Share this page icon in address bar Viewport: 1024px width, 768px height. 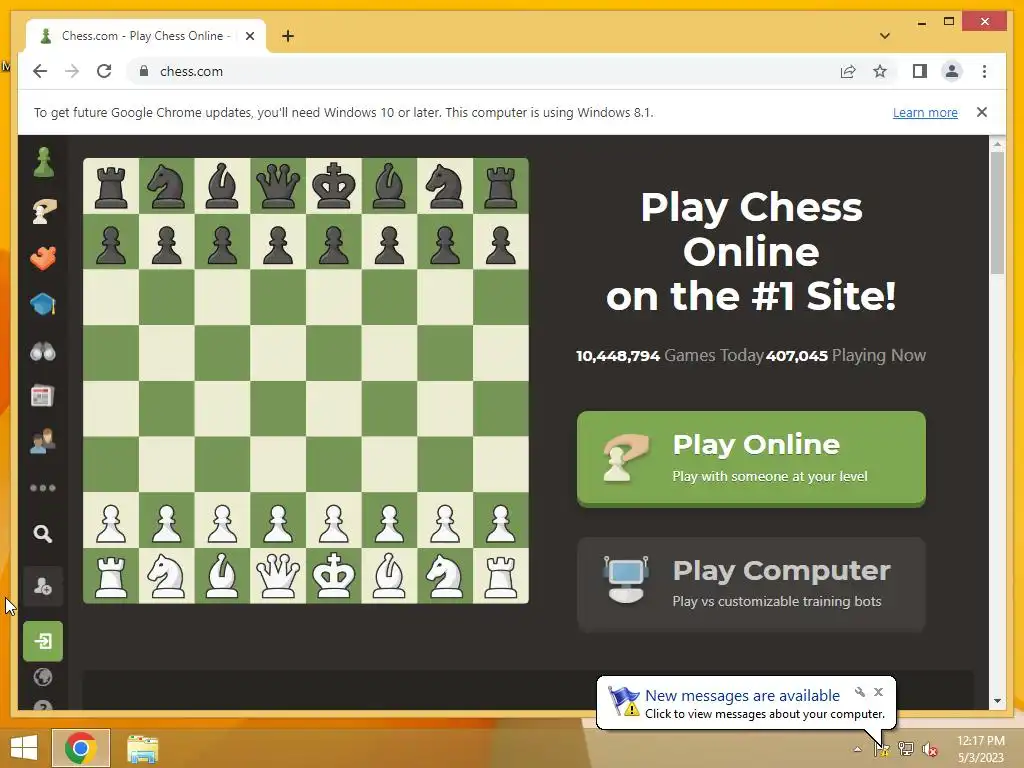(x=848, y=71)
